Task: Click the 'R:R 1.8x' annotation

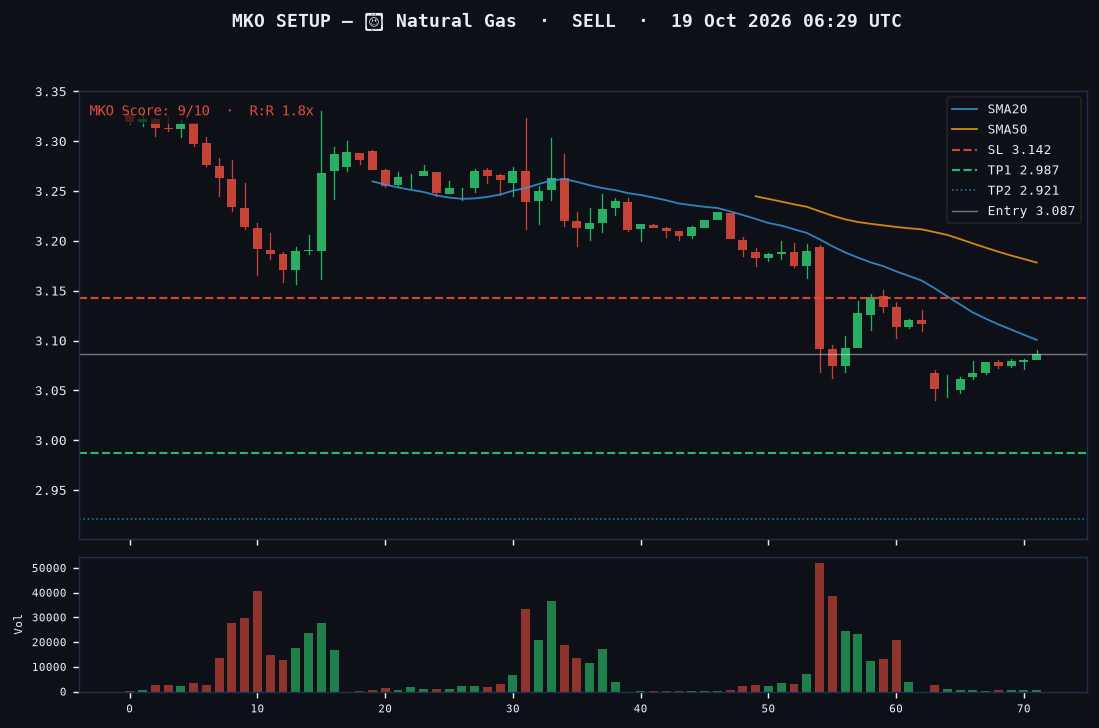Action: (x=281, y=111)
